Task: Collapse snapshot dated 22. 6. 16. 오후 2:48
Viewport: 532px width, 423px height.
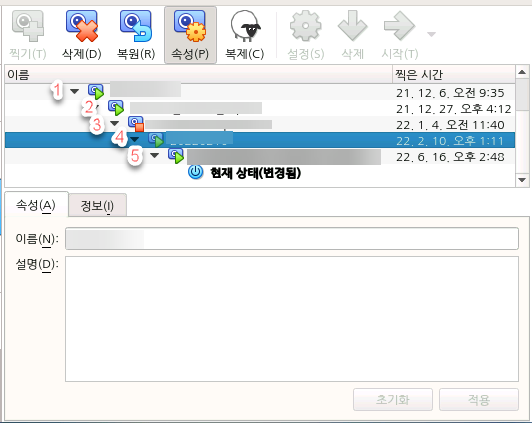Action: click(155, 155)
